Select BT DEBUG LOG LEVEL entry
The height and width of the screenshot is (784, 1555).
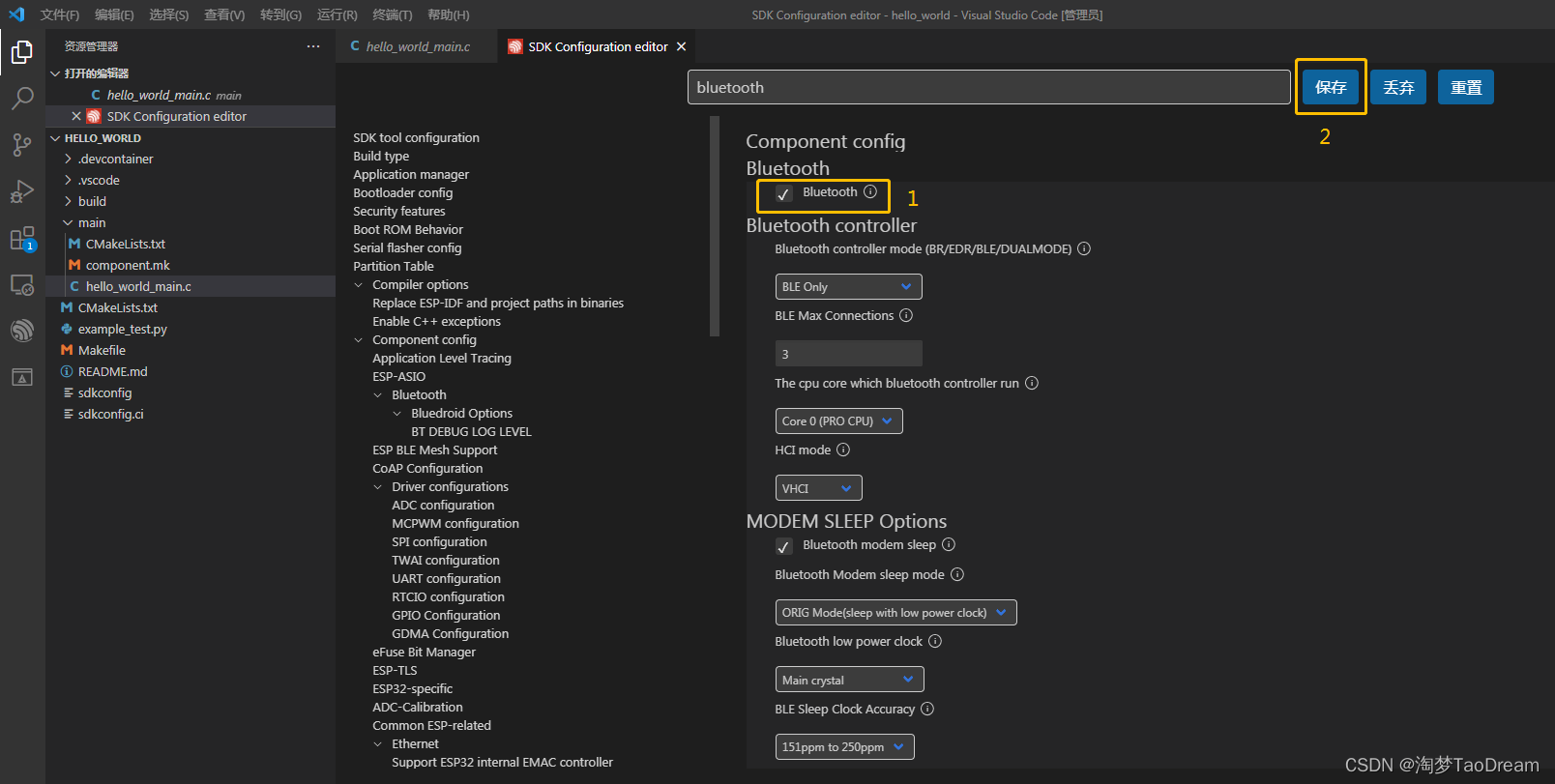pos(471,431)
